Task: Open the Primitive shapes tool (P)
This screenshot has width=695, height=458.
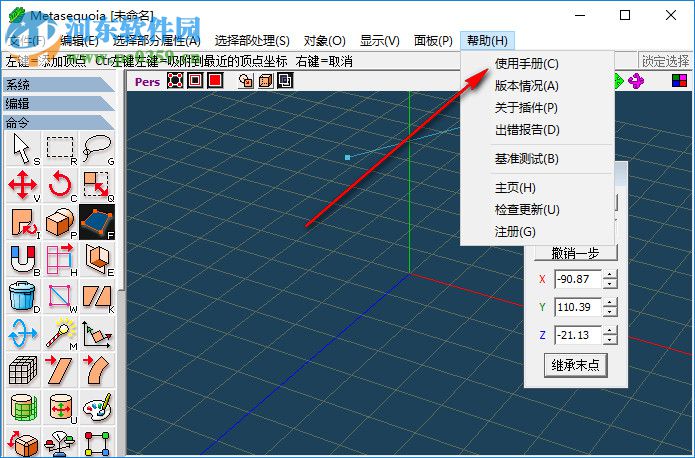Action: (x=60, y=222)
